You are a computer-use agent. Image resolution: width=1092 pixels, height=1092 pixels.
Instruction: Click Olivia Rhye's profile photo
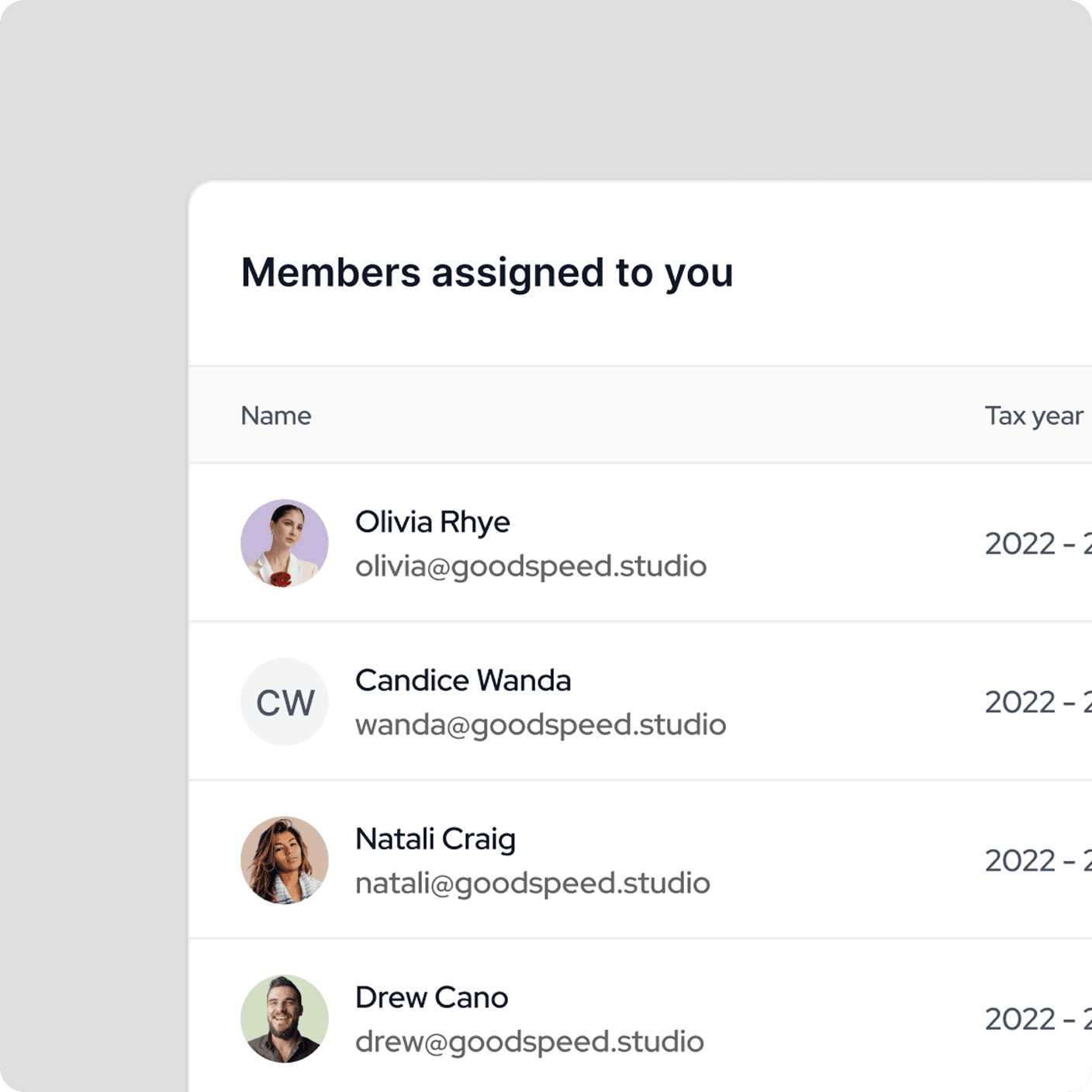pyautogui.click(x=285, y=543)
